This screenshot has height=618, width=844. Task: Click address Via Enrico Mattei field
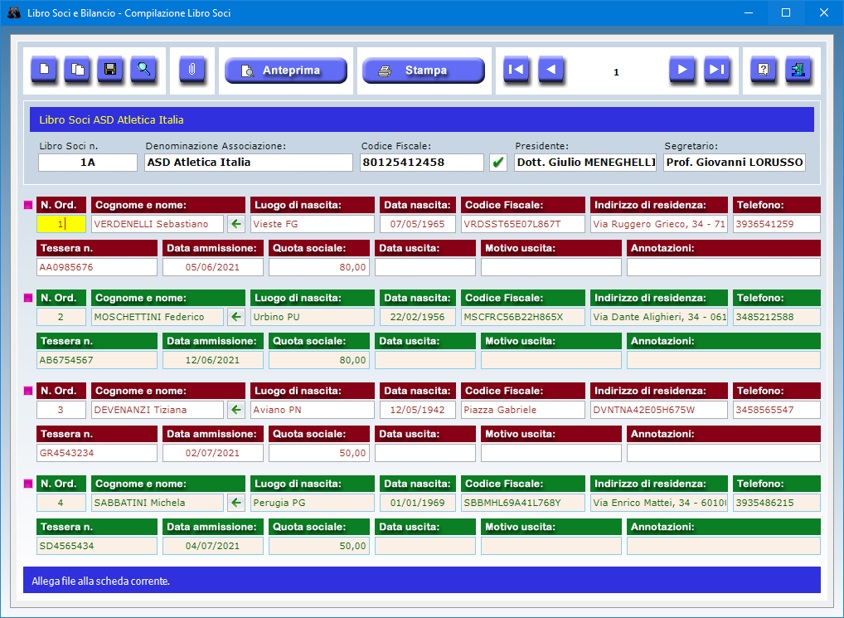pos(659,503)
